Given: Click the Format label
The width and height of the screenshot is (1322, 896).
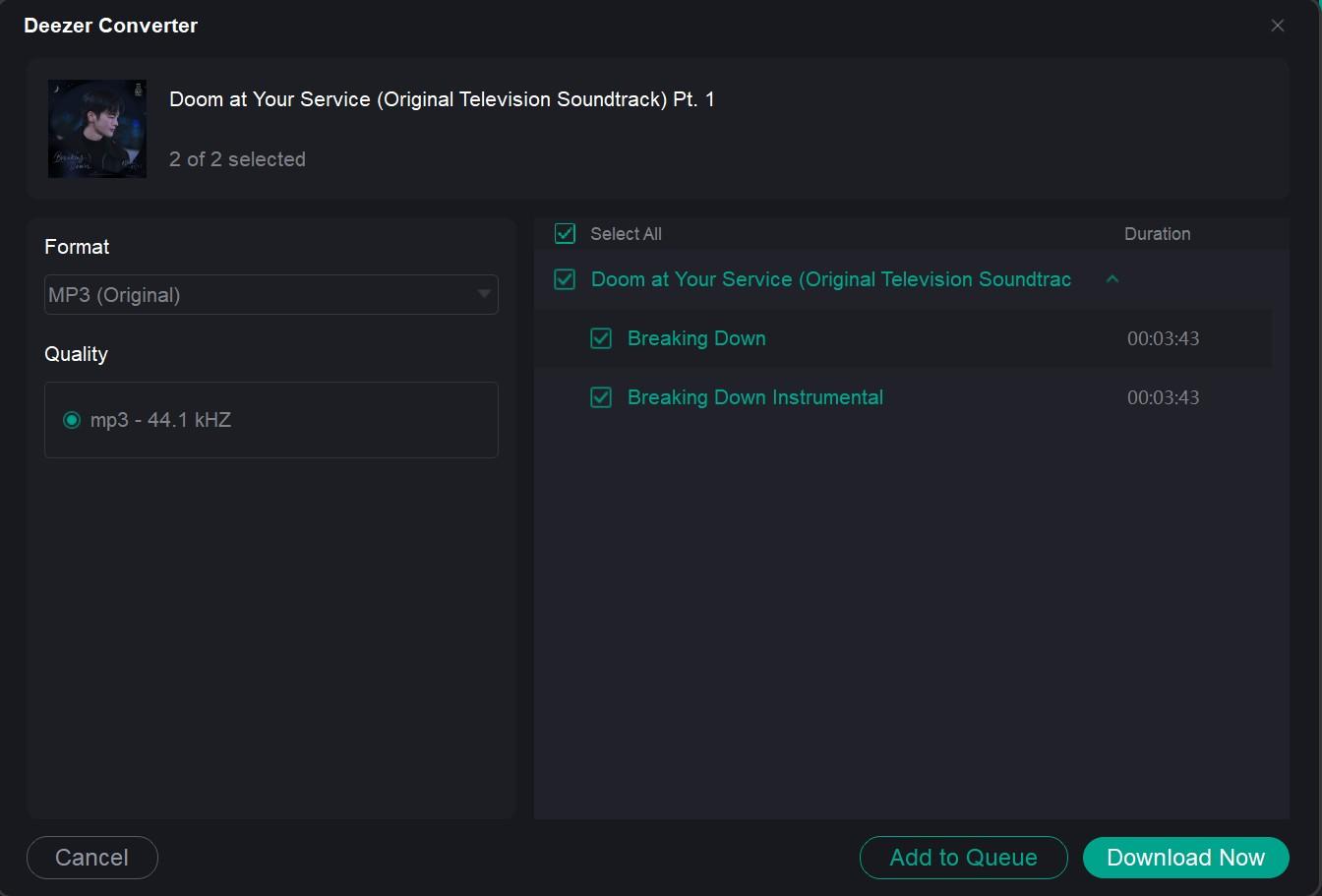Looking at the screenshot, I should point(77,247).
